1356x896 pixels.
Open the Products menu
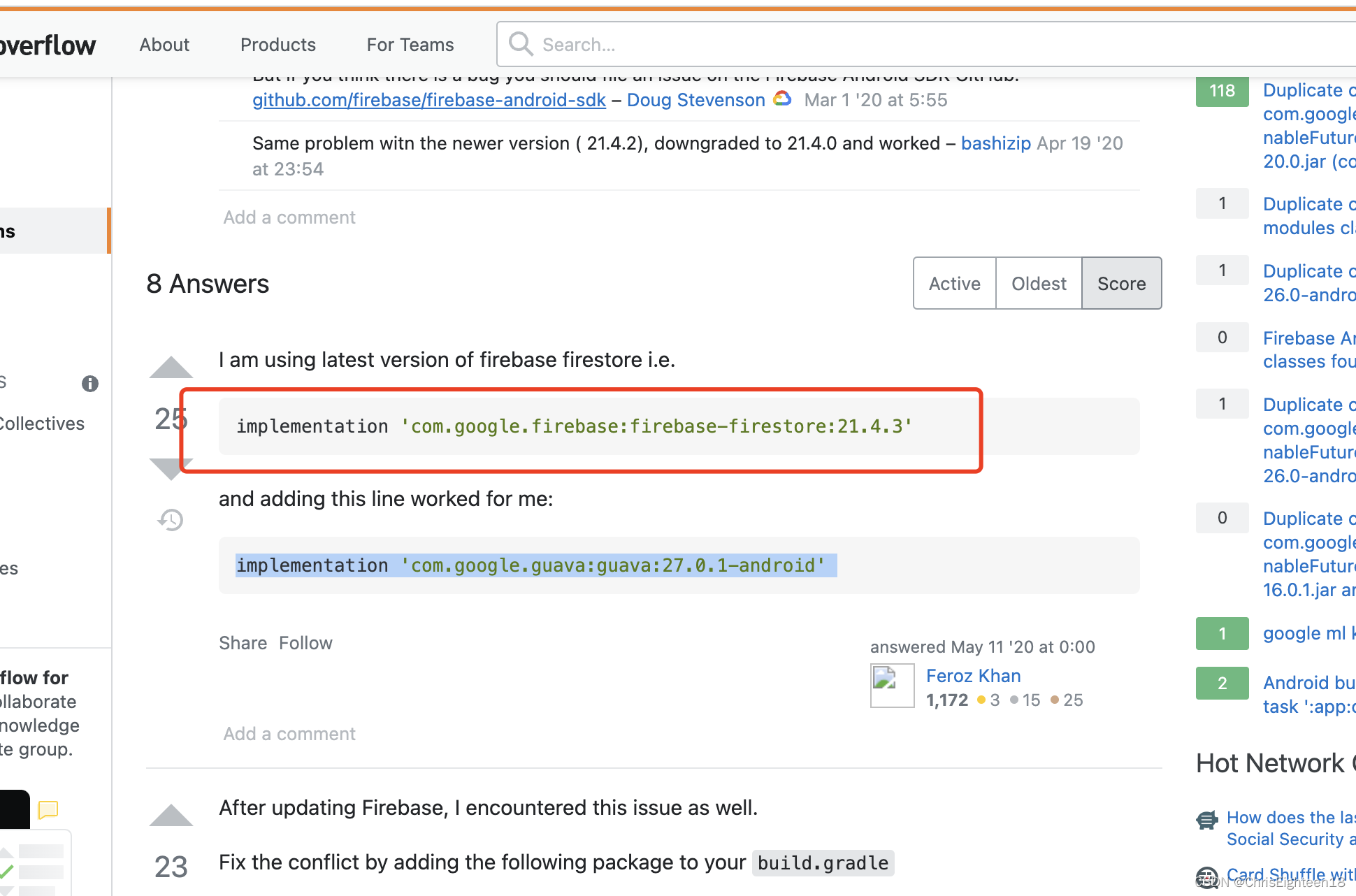point(278,45)
